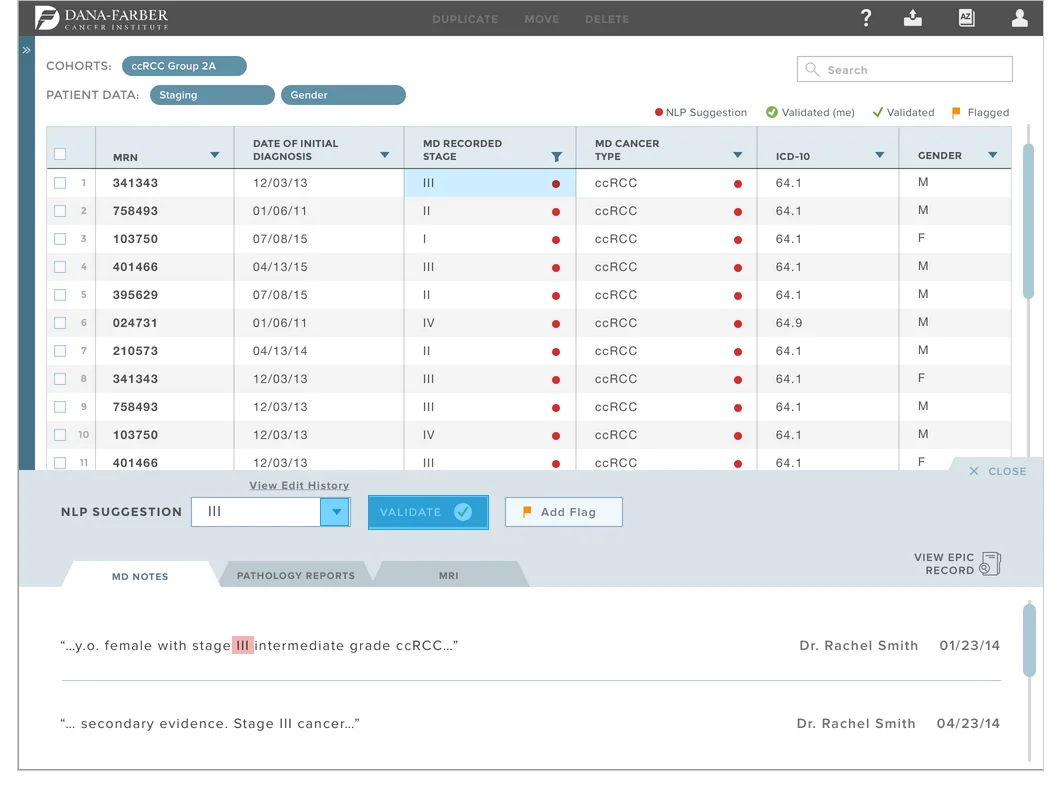1063x788 pixels.
Task: Open ICD-10 column dropdown arrow
Action: tap(879, 155)
